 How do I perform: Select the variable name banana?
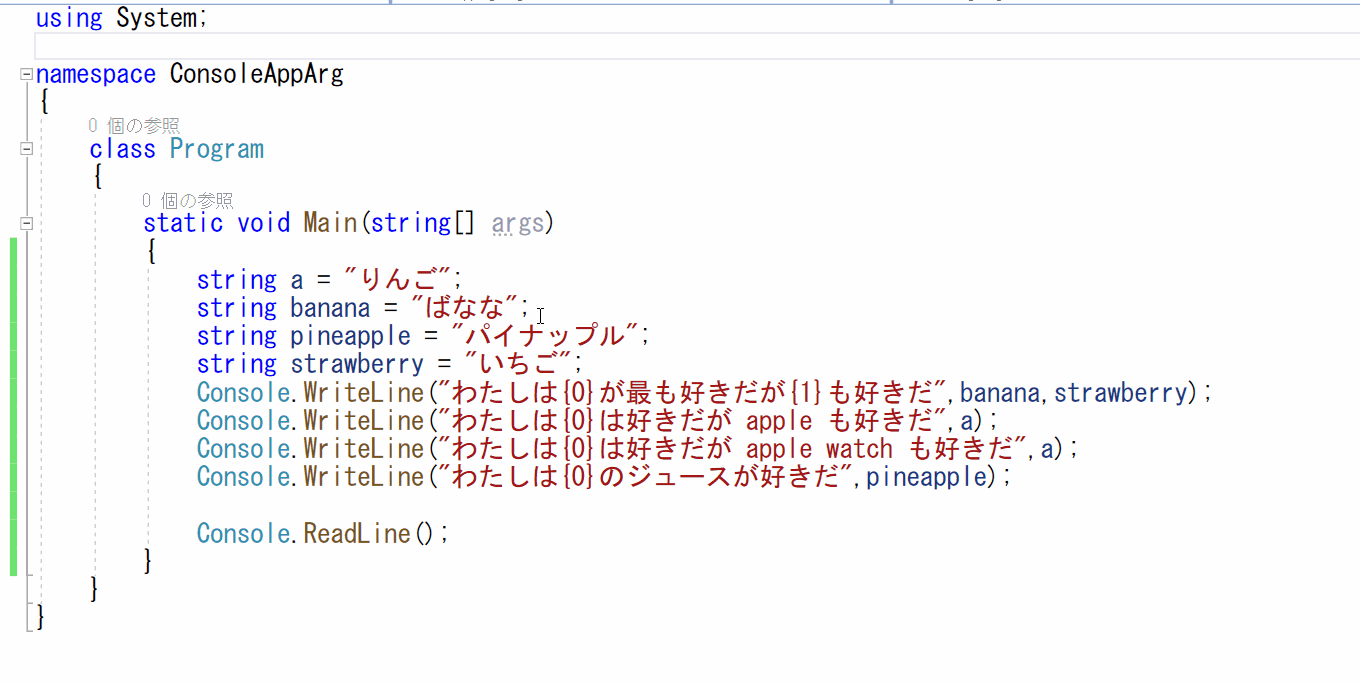[x=330, y=307]
